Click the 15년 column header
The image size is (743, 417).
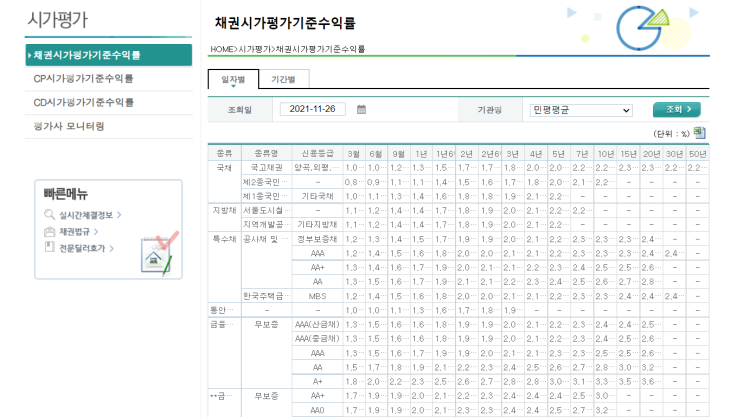[628, 154]
